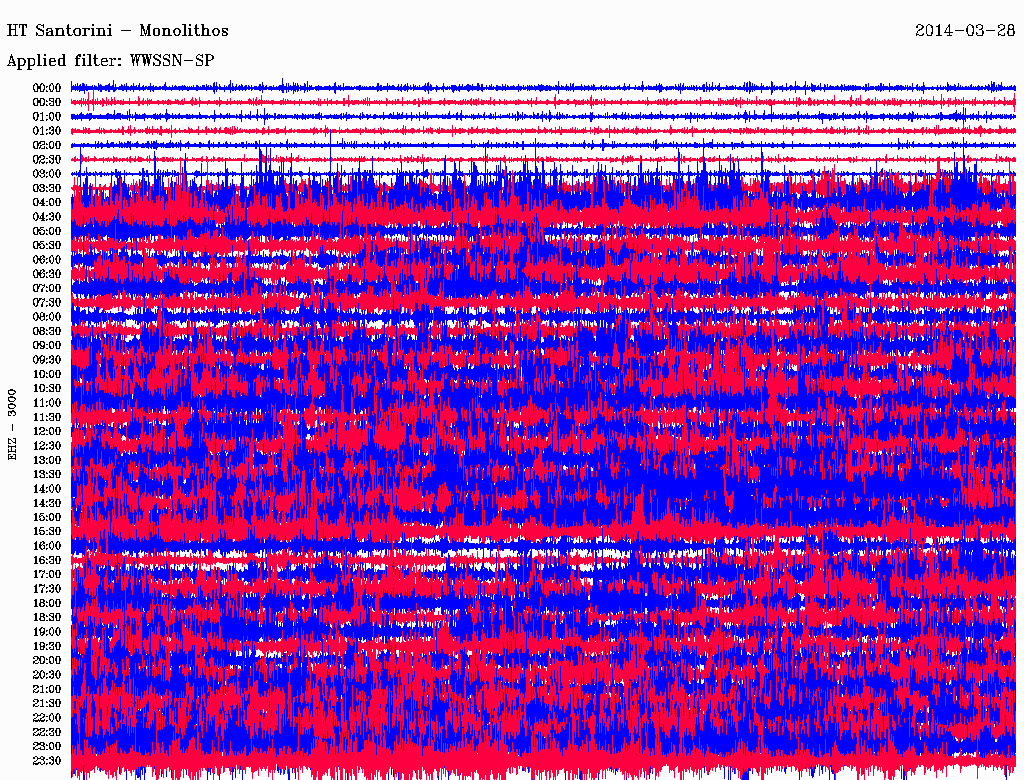
Task: Click the 16:00 time label
Action: (x=47, y=546)
